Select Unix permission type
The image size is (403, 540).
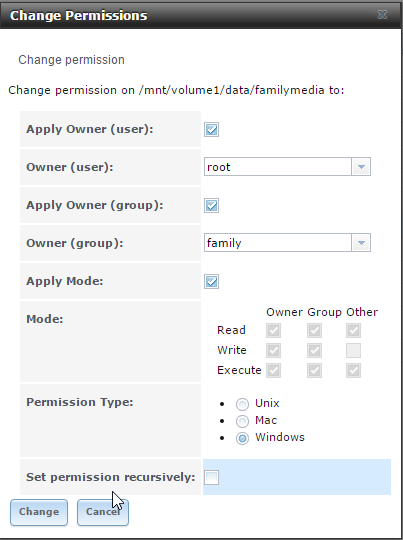pyautogui.click(x=242, y=404)
